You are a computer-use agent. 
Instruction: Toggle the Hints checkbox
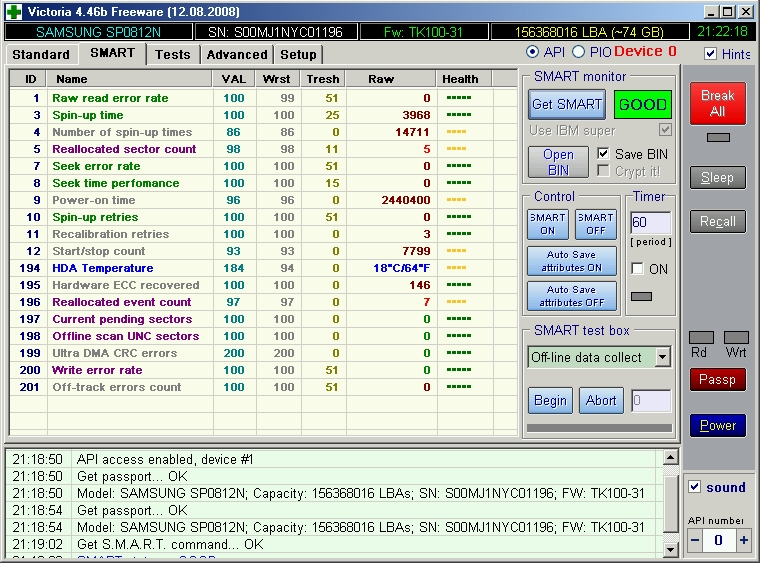tap(711, 54)
